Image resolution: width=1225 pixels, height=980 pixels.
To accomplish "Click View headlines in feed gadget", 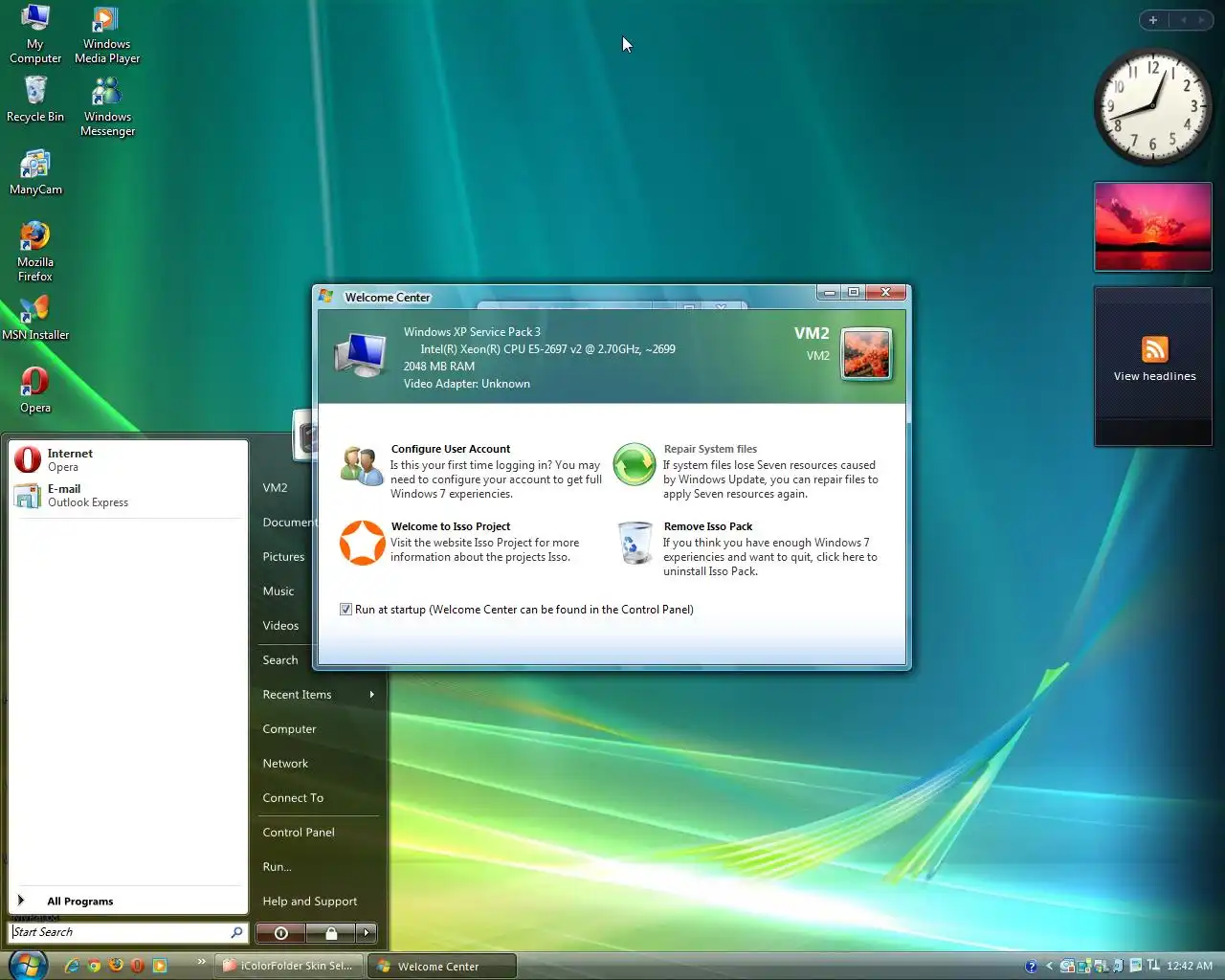I will (x=1155, y=377).
